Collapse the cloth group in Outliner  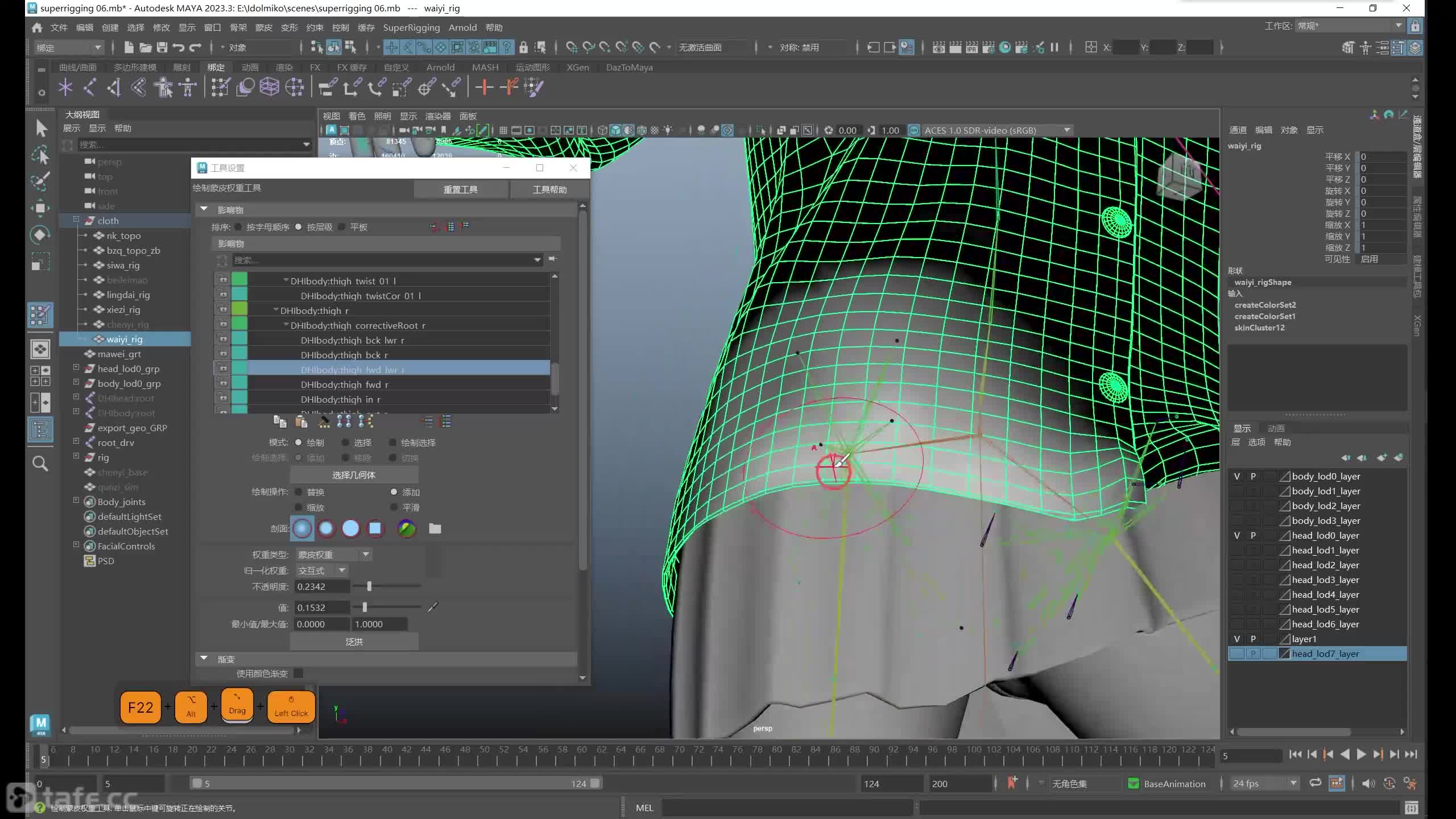pos(76,220)
